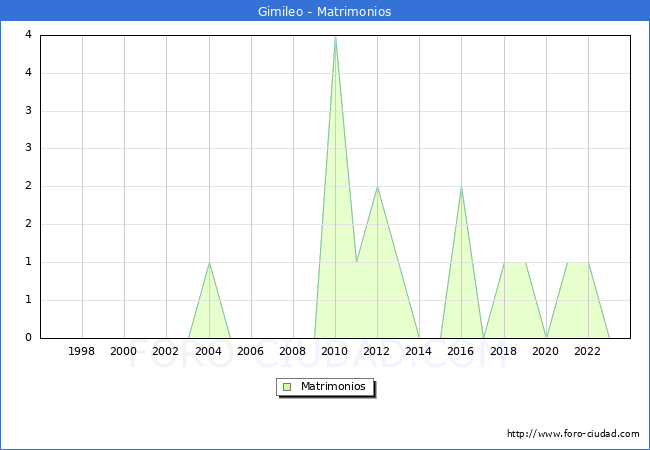Select the 2018 x-axis label

point(503,351)
